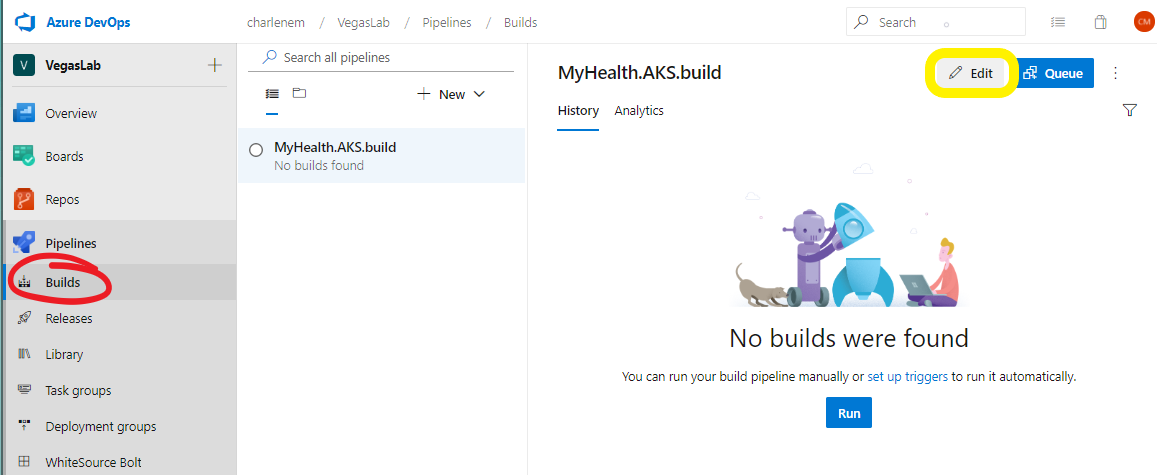Click the WhiteSource Bolt icon
Screen dimensions: 1157x475
(x=24, y=462)
